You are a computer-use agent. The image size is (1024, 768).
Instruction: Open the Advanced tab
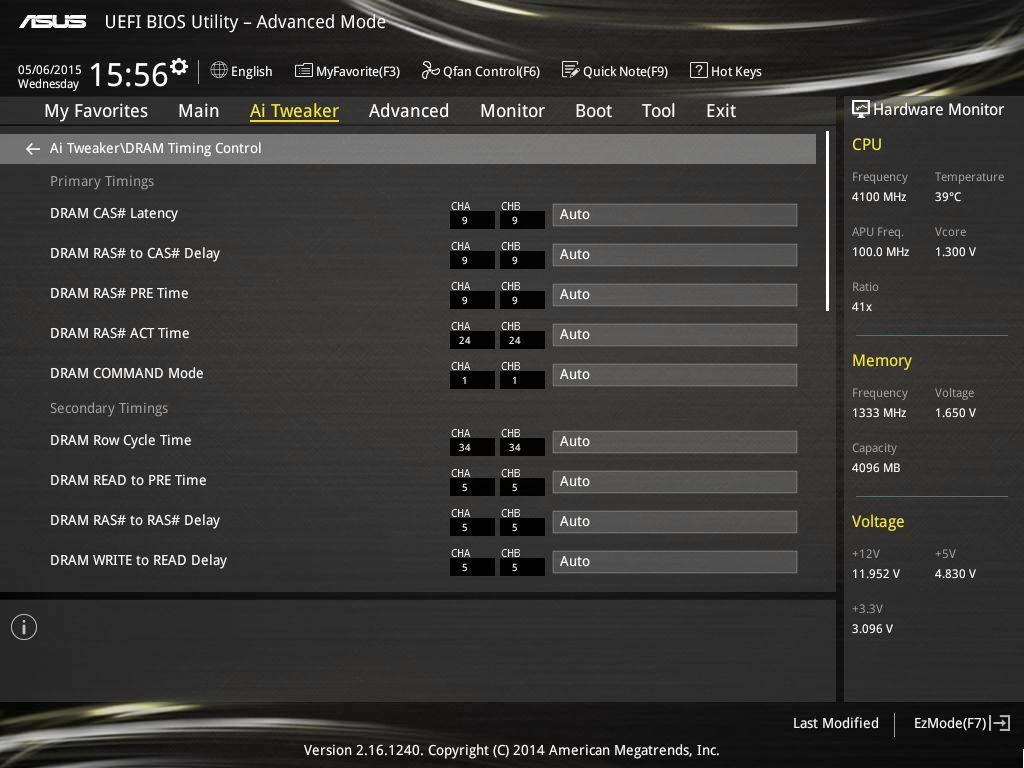(409, 111)
